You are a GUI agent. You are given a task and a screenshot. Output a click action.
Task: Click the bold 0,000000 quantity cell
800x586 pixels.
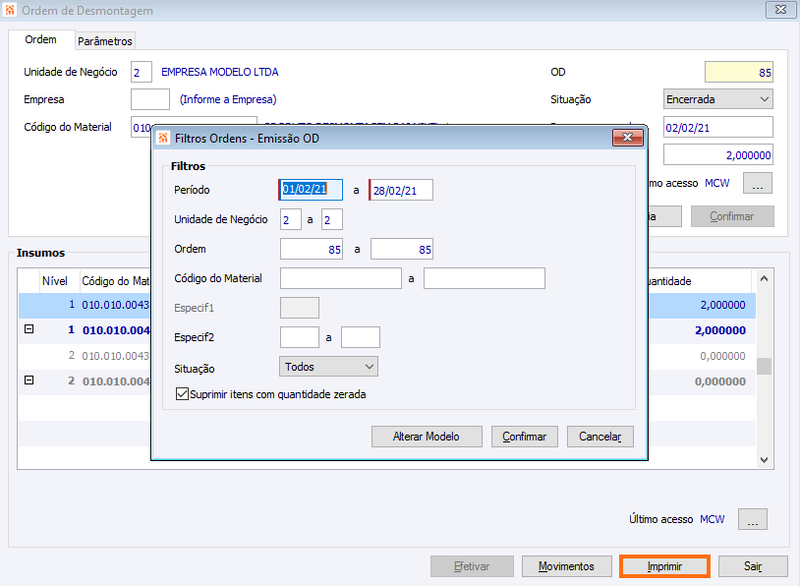coord(720,381)
